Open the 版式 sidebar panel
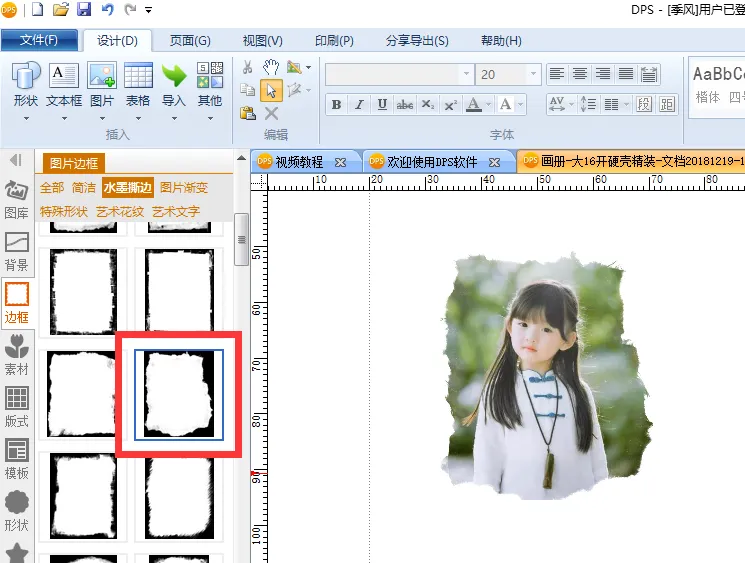 (x=17, y=407)
